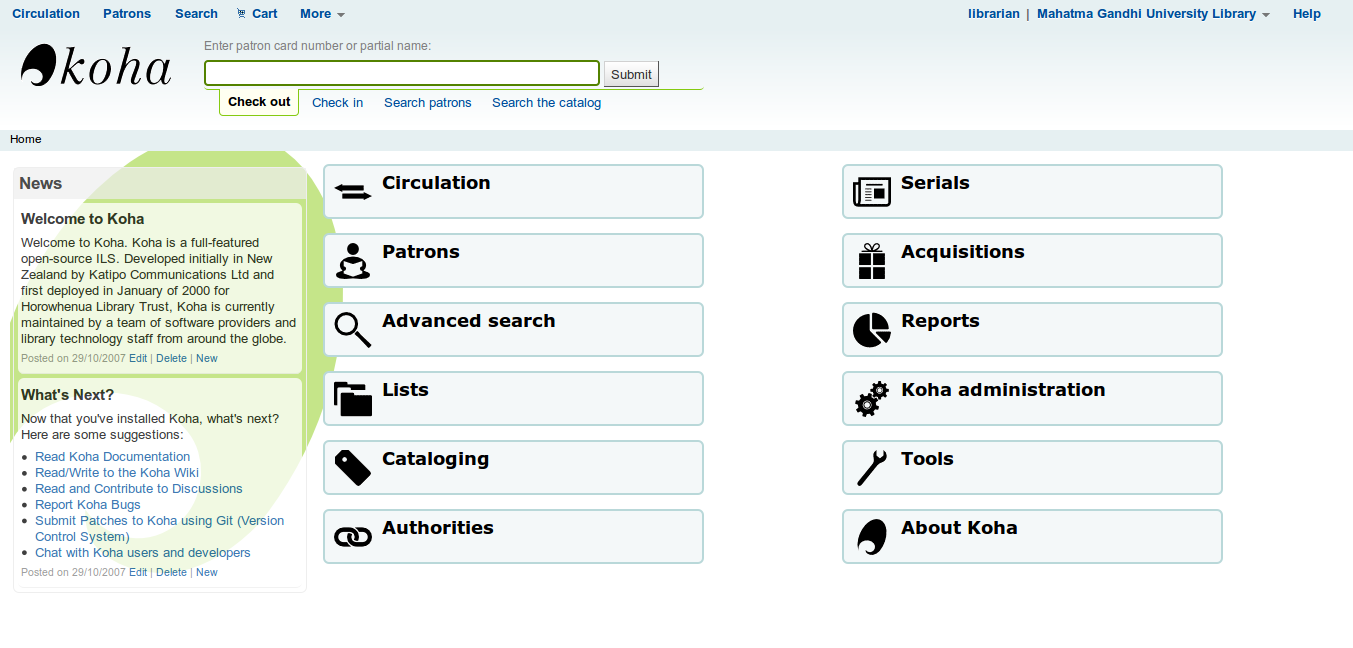
Task: Switch to Search the catalog tab
Action: 546,102
